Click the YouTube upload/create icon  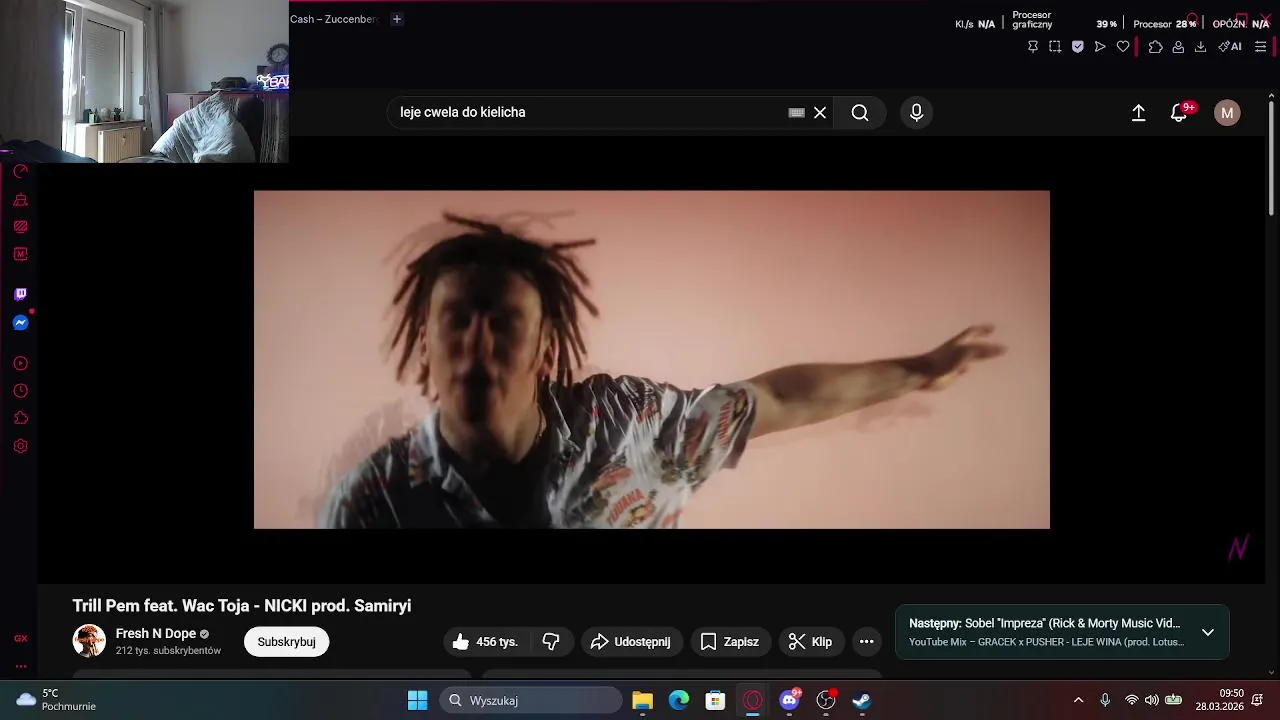(x=1138, y=113)
